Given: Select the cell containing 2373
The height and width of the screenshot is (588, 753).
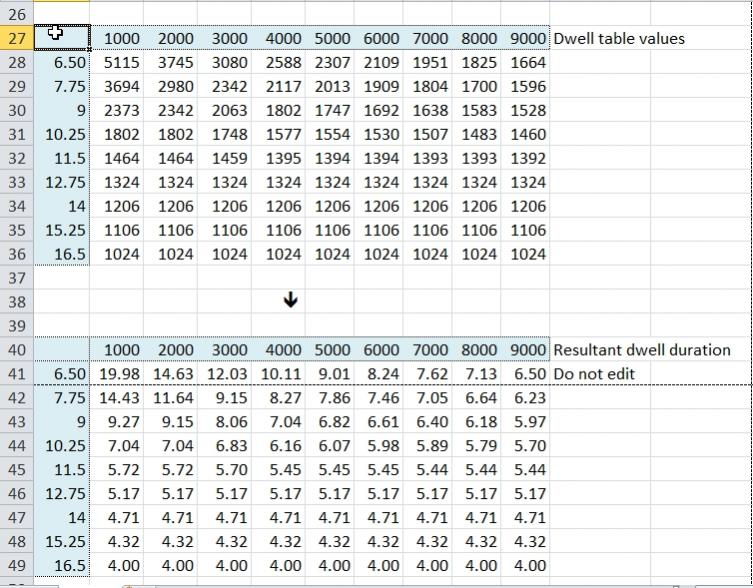Looking at the screenshot, I should point(122,110).
